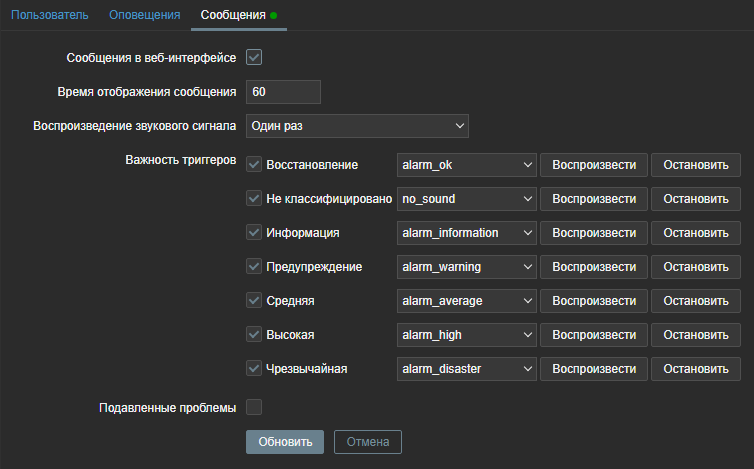The height and width of the screenshot is (469, 754).
Task: Open the no_sound dropdown list
Action: click(467, 199)
